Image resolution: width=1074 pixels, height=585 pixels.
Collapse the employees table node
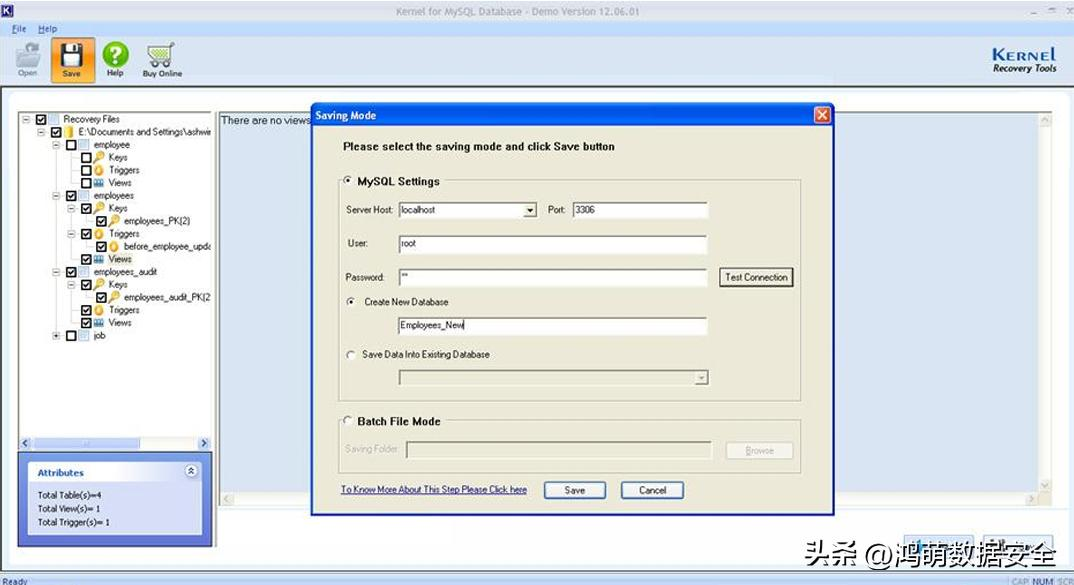56,196
